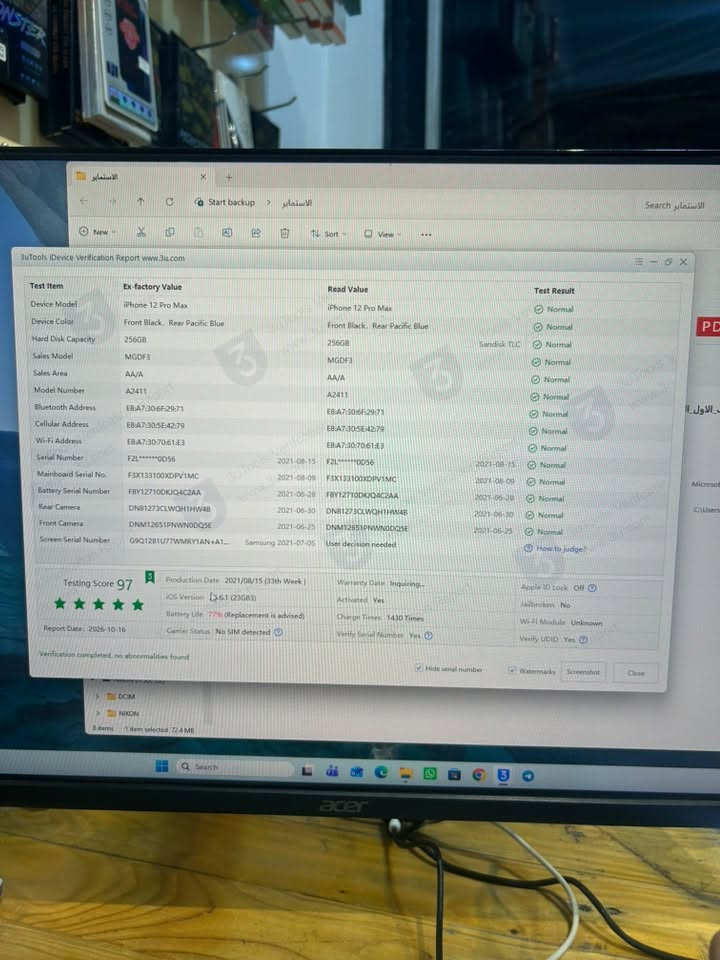Open Task View from the taskbar
This screenshot has height=960, width=720.
point(307,770)
